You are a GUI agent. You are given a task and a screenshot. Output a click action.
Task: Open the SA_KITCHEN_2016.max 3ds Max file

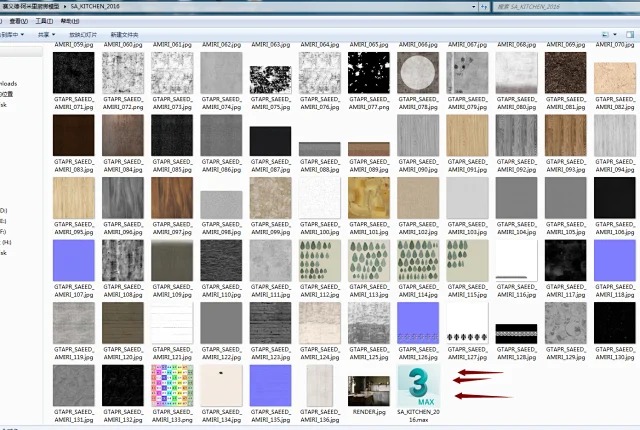tap(417, 385)
